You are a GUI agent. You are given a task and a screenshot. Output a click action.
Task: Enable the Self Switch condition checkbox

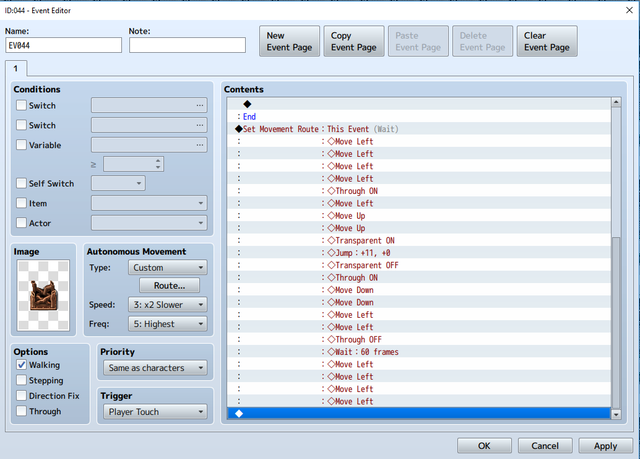click(x=21, y=183)
